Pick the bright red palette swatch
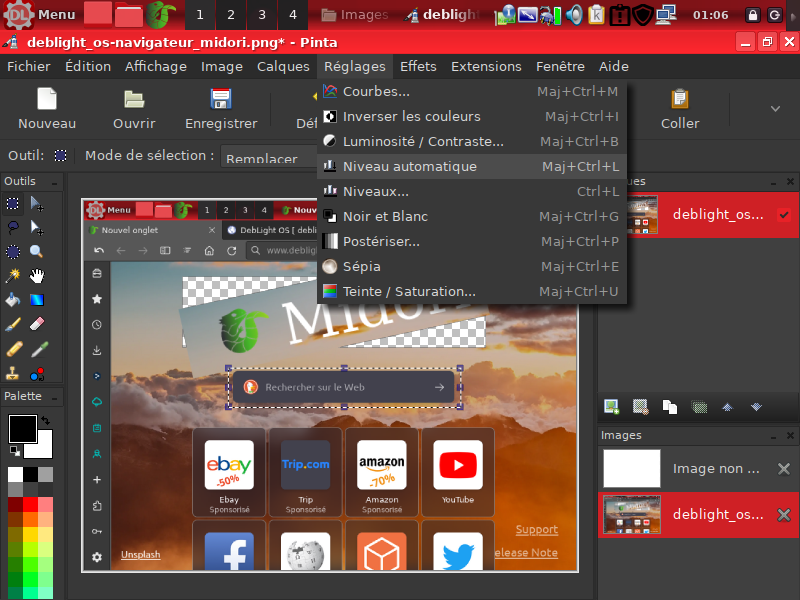The height and width of the screenshot is (600, 800). (x=30, y=504)
